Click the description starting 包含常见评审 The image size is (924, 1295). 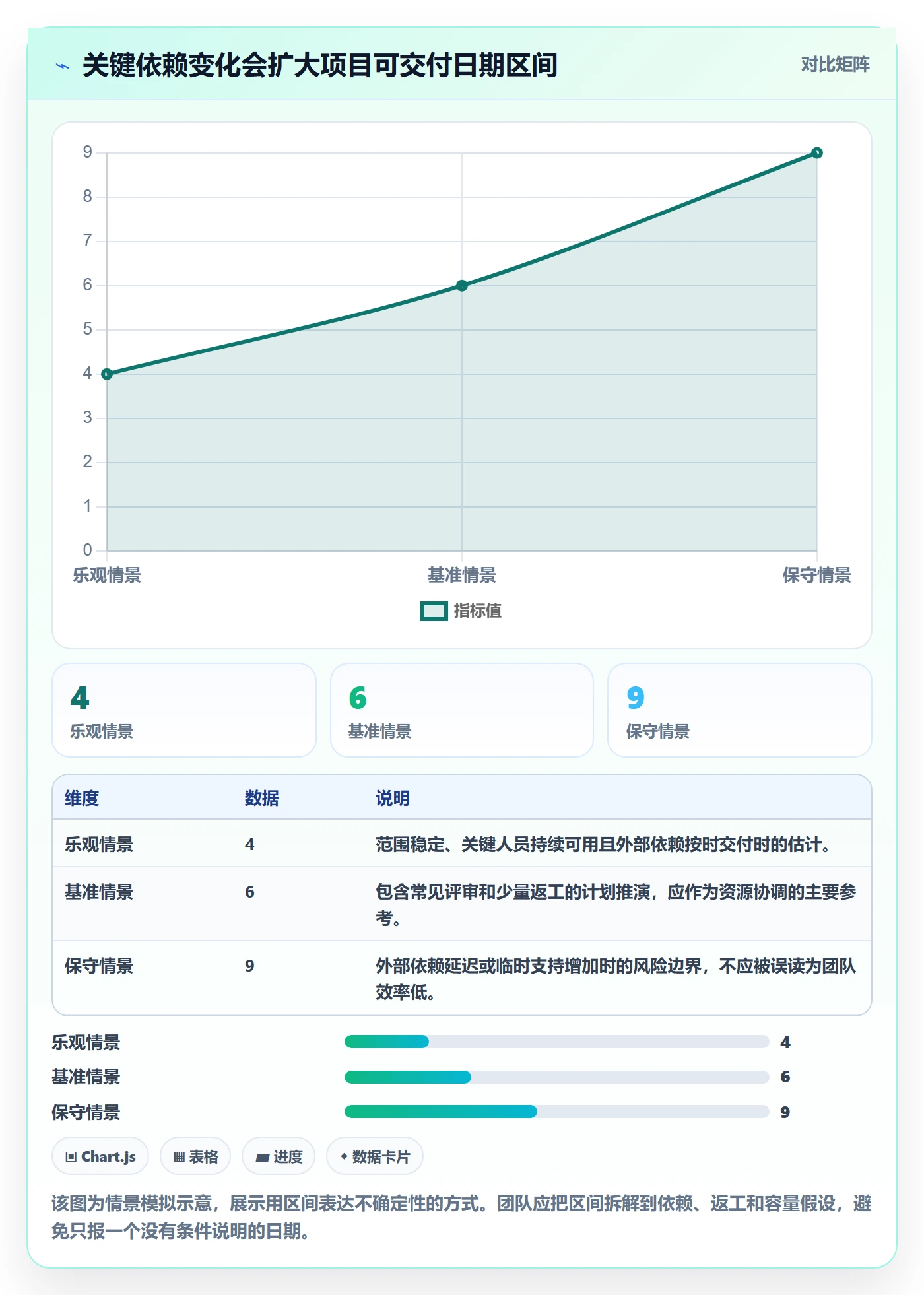tap(616, 905)
